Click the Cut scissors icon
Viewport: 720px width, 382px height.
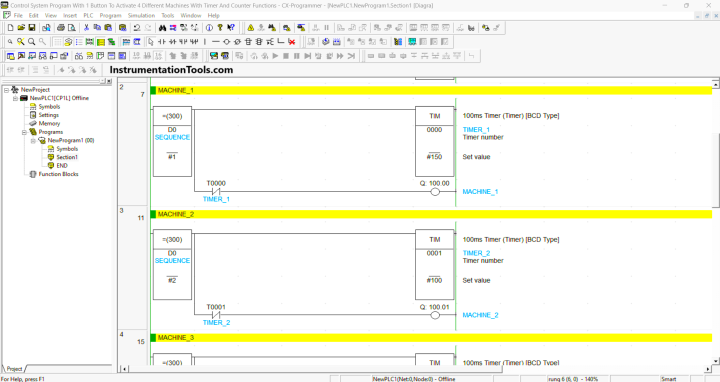pos(86,28)
